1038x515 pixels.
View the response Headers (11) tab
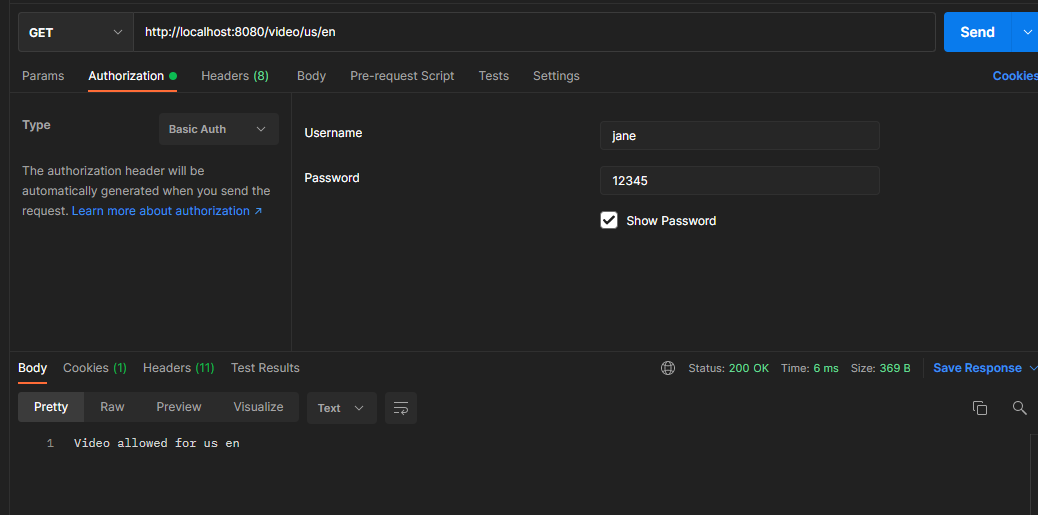pyautogui.click(x=179, y=368)
